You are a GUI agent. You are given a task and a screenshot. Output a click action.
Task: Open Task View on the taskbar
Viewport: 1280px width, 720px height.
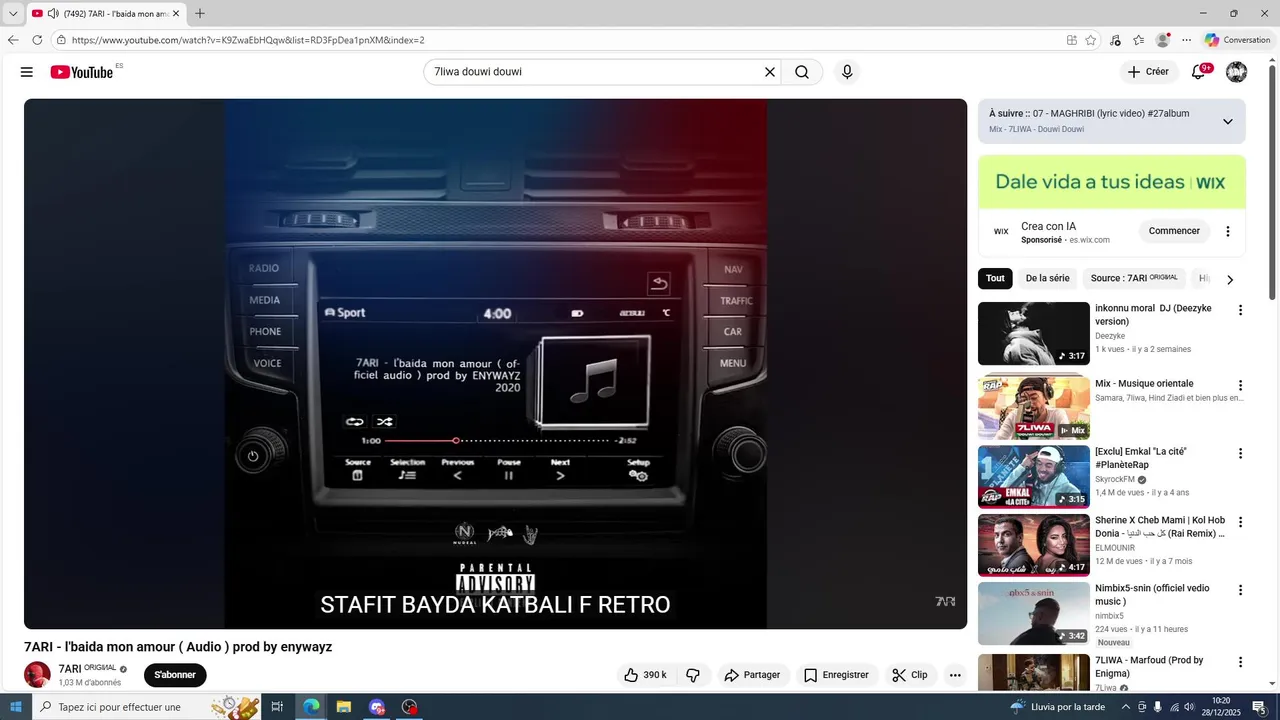277,707
